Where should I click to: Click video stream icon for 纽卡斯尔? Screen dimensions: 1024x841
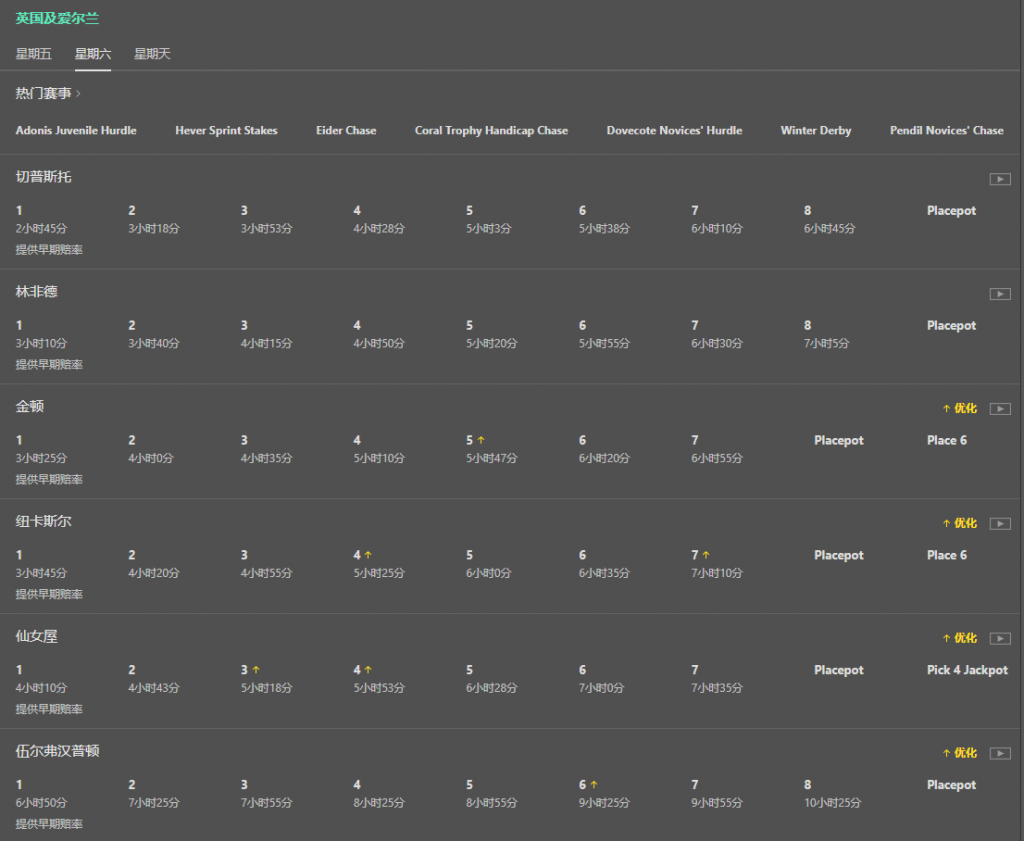click(999, 524)
